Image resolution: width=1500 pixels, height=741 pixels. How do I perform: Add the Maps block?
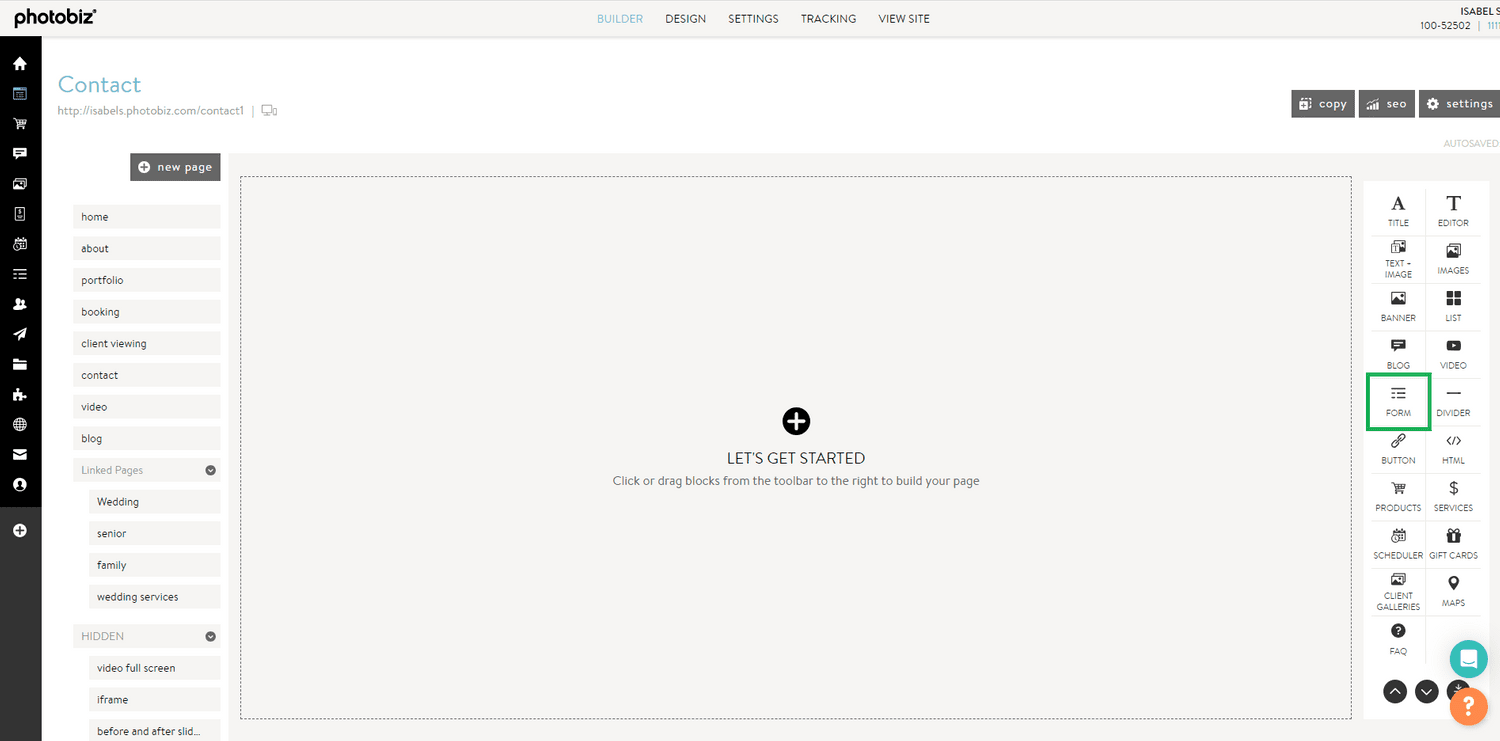pos(1453,590)
